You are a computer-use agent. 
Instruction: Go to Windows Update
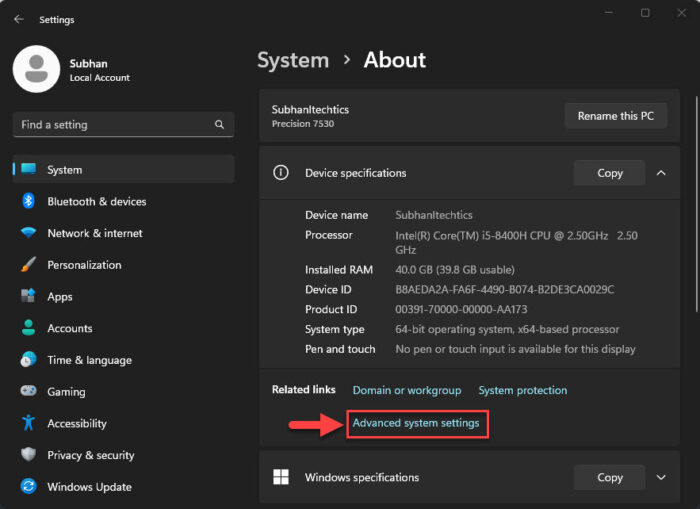coord(124,486)
